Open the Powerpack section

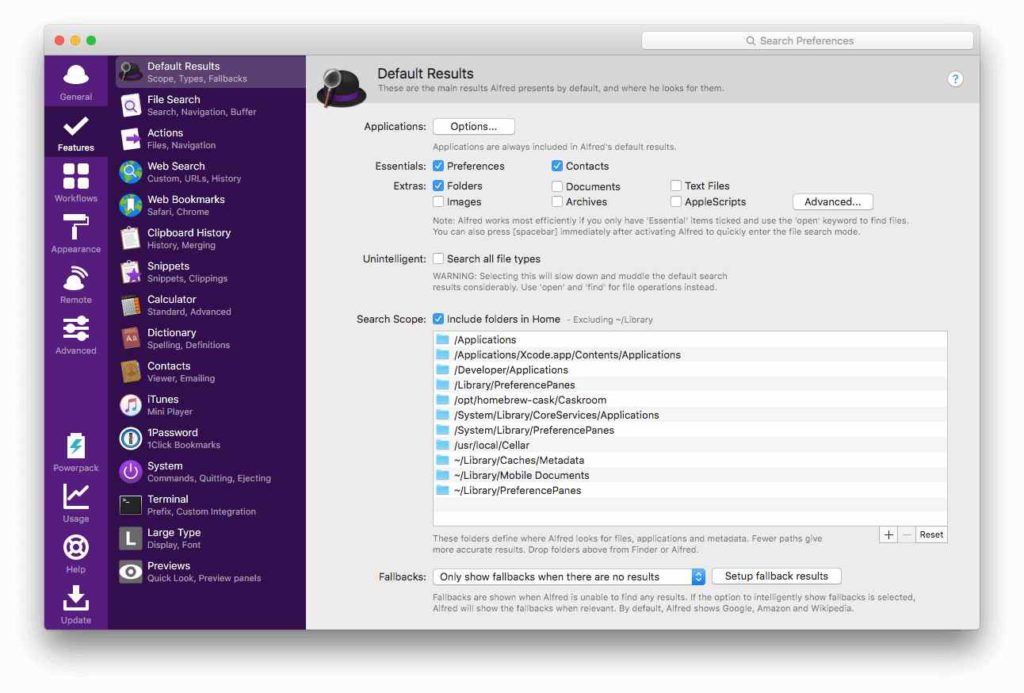[x=76, y=452]
